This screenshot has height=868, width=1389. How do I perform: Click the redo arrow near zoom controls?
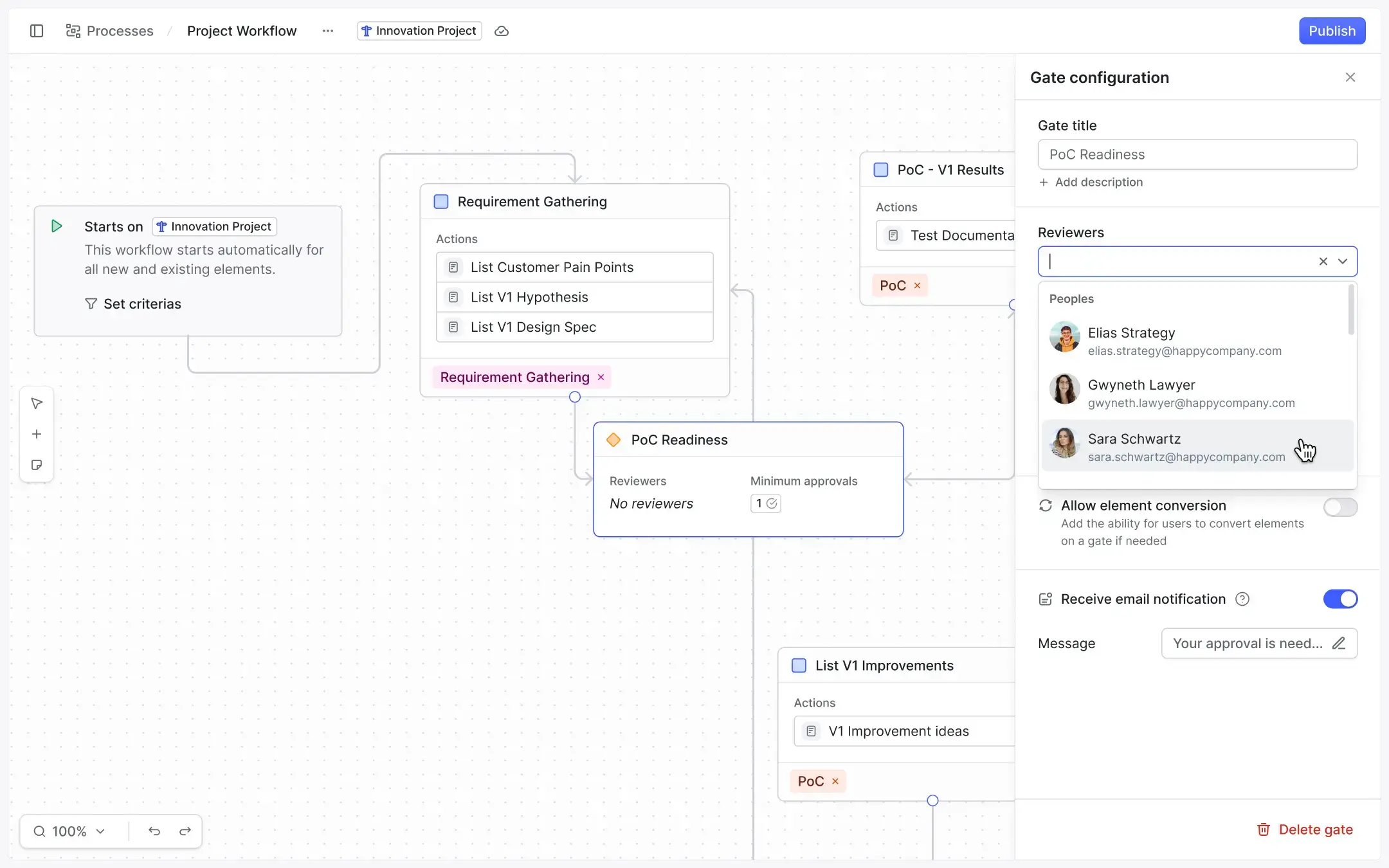point(185,831)
